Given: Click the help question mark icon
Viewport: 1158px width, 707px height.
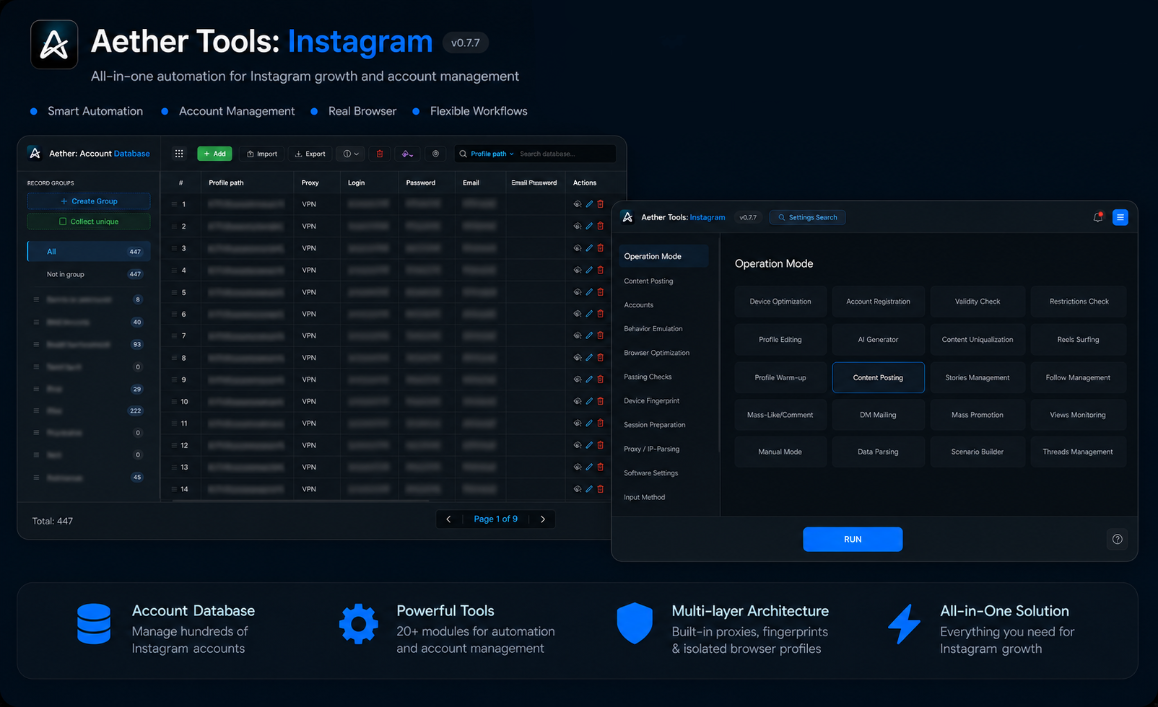Looking at the screenshot, I should (x=1117, y=539).
